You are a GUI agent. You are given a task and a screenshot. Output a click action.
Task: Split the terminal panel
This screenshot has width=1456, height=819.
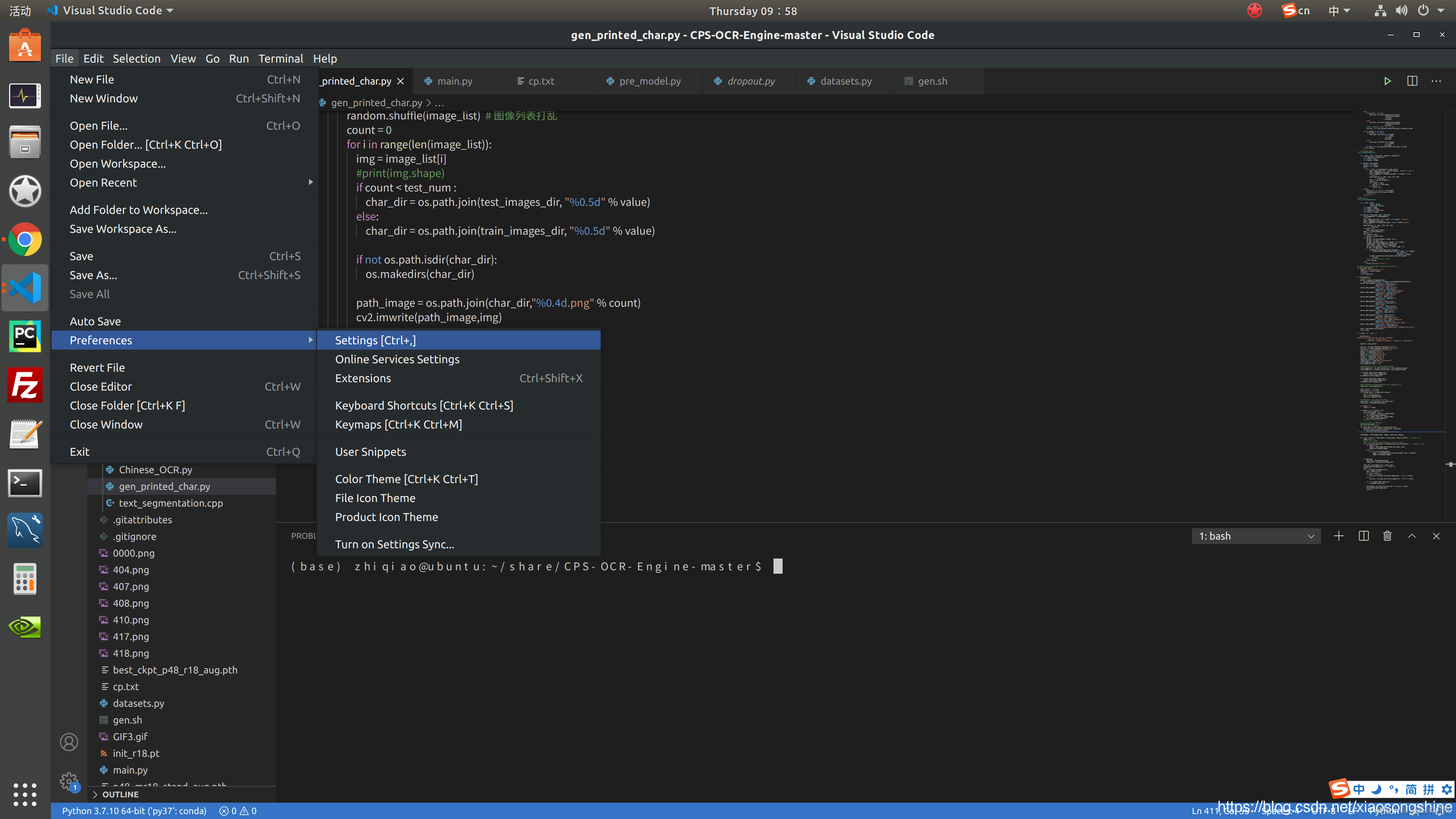tap(1363, 536)
